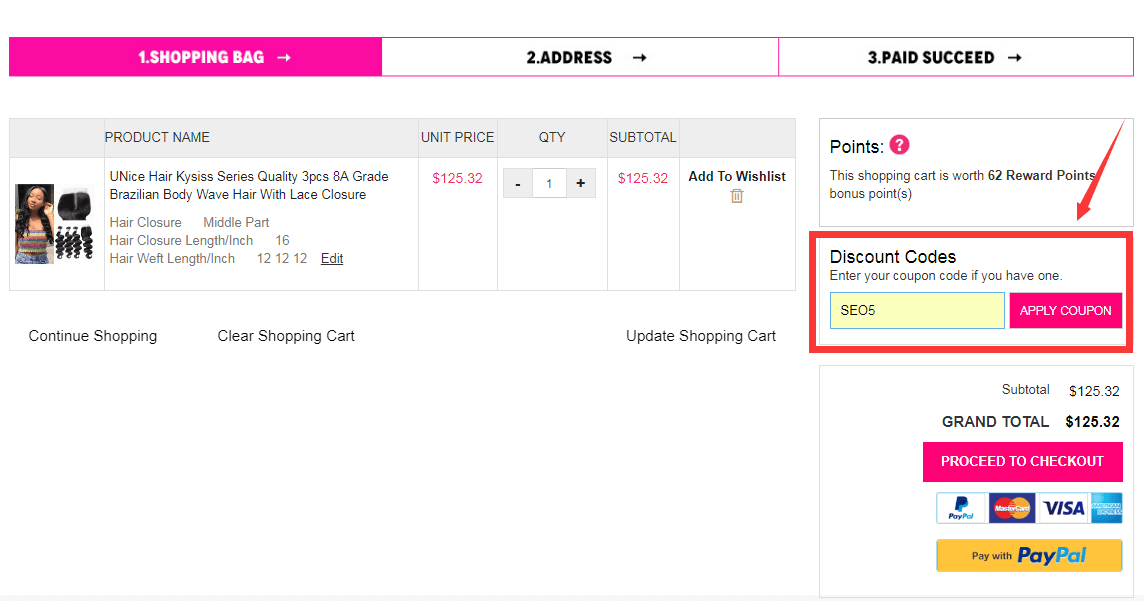
Task: Increase quantity with the plus button
Action: tap(581, 183)
